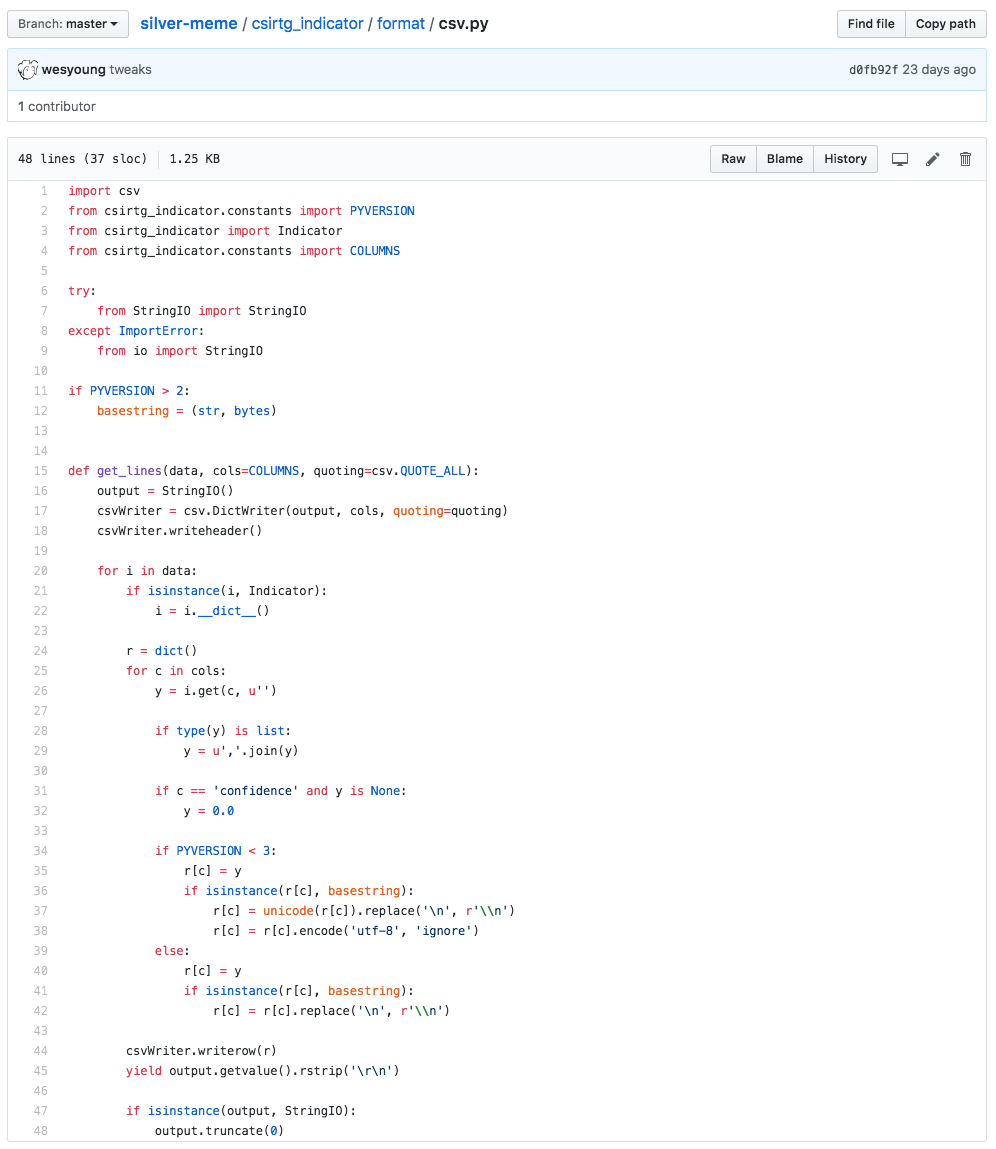The height and width of the screenshot is (1149, 996).
Task: Click 'csvWriter.writerow(r)' line
Action: [x=201, y=1051]
